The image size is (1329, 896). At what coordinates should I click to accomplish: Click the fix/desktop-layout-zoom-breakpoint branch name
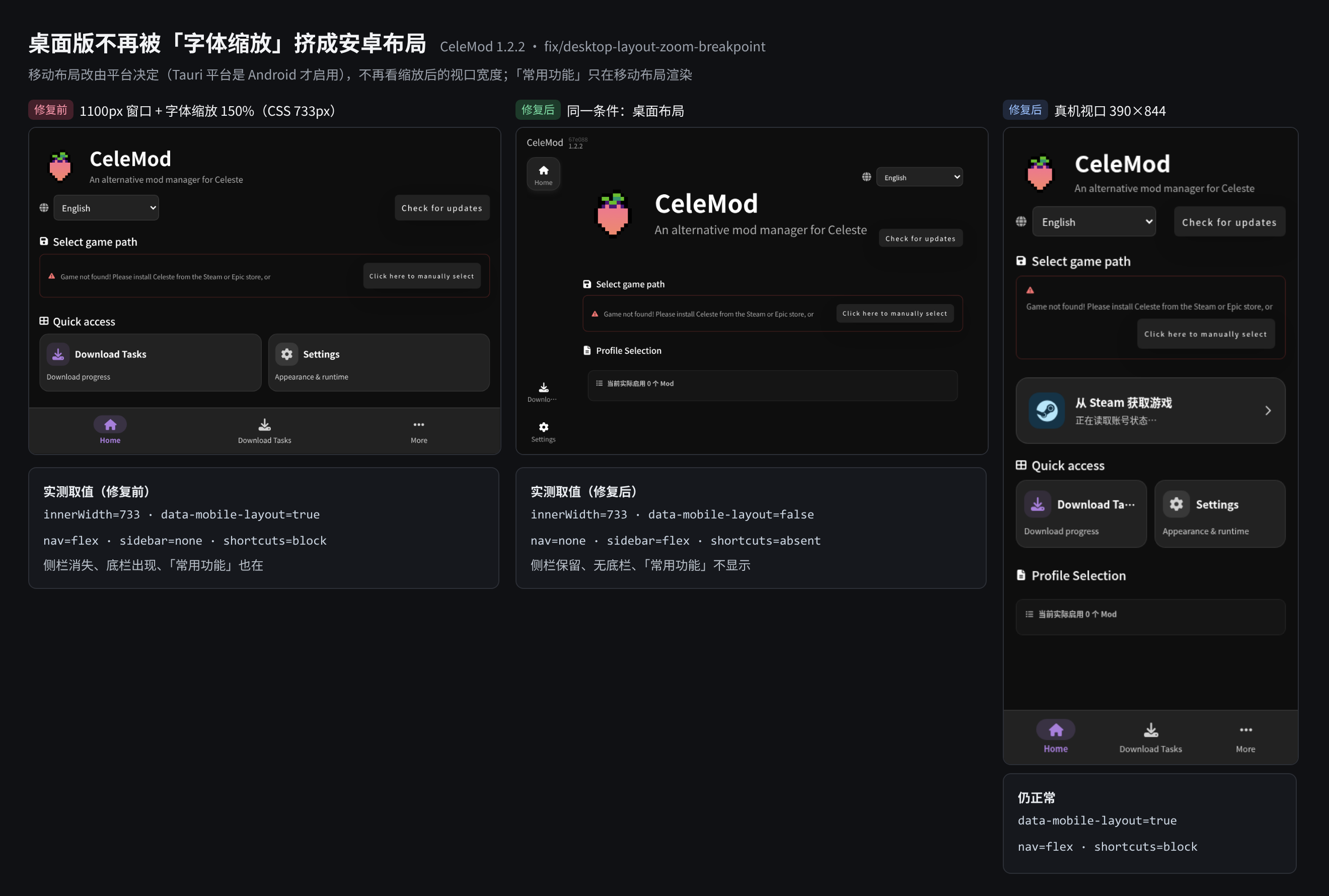pyautogui.click(x=655, y=46)
